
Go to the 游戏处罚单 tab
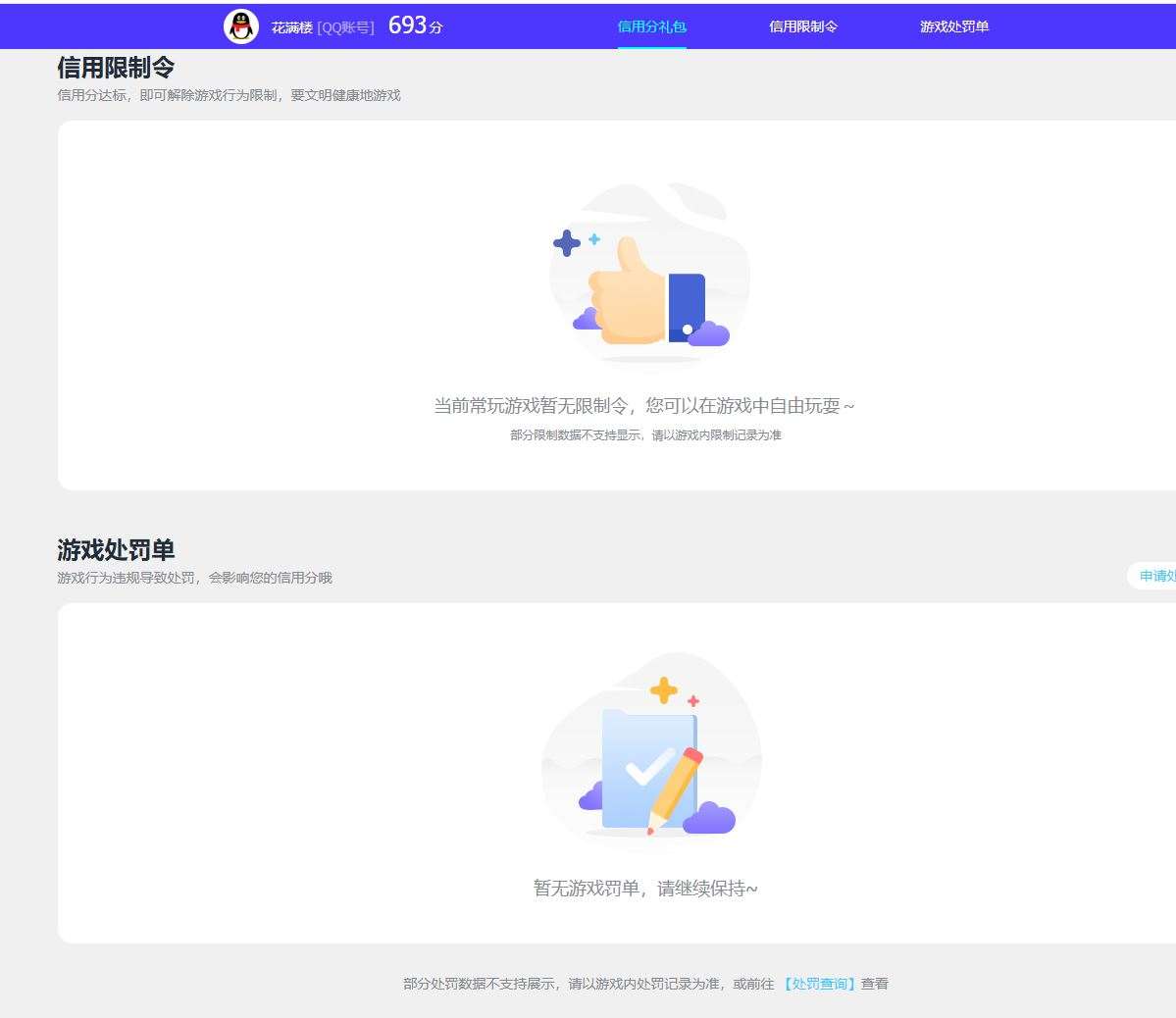[x=954, y=27]
